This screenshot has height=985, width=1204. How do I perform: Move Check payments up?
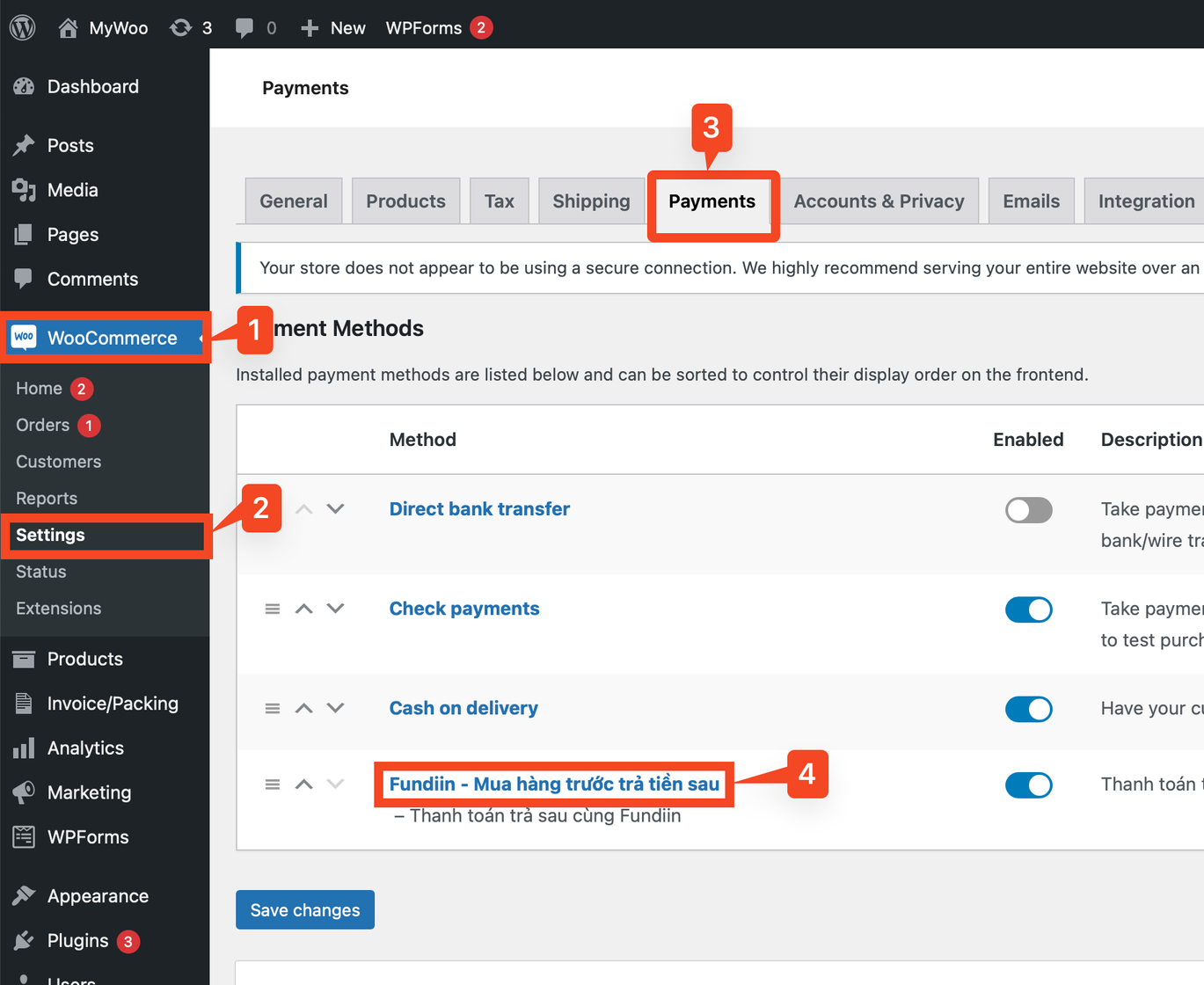[x=303, y=609]
